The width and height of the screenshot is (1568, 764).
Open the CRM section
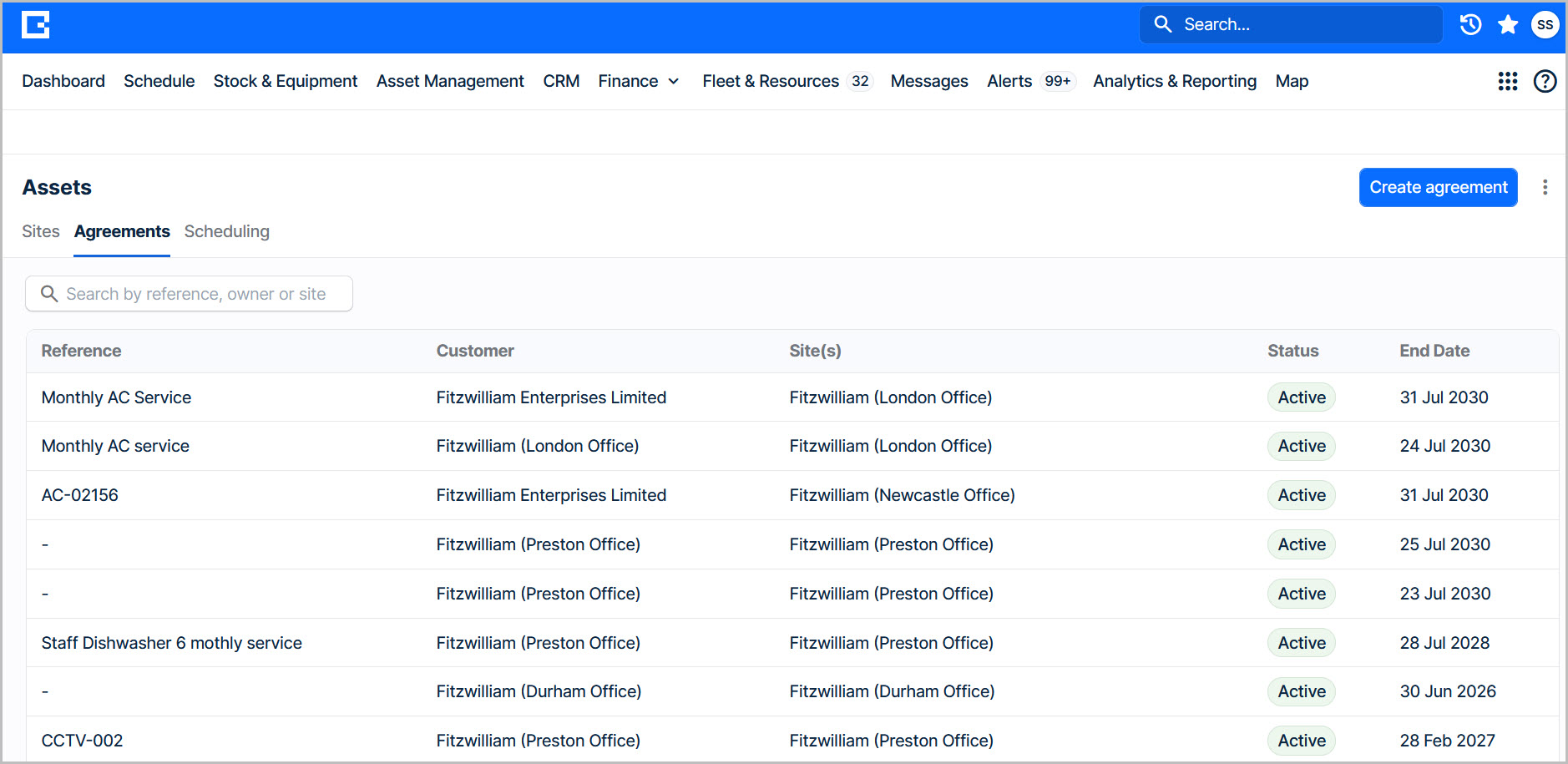561,81
